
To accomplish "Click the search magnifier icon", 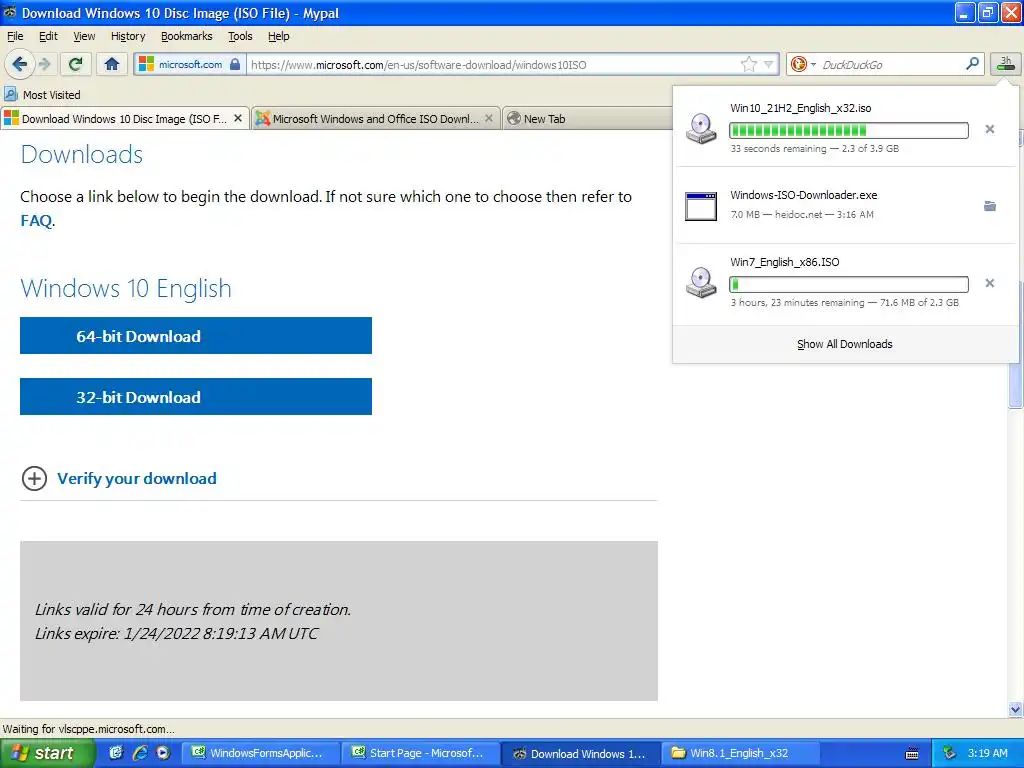I will point(972,64).
